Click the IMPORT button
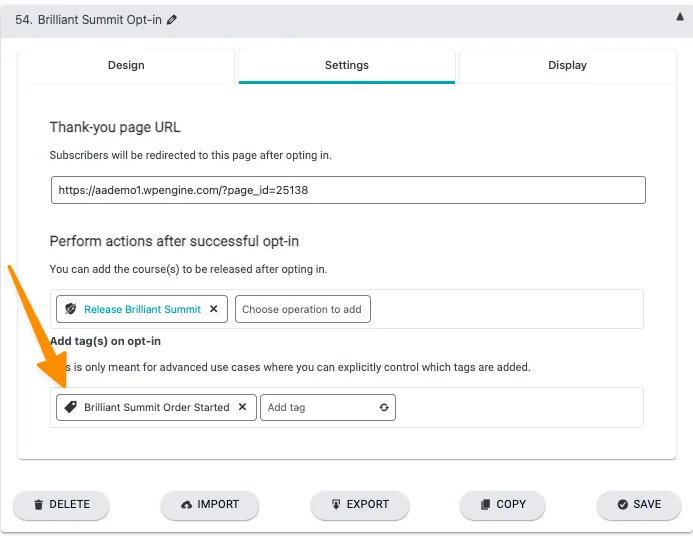693x536 pixels. pos(209,505)
